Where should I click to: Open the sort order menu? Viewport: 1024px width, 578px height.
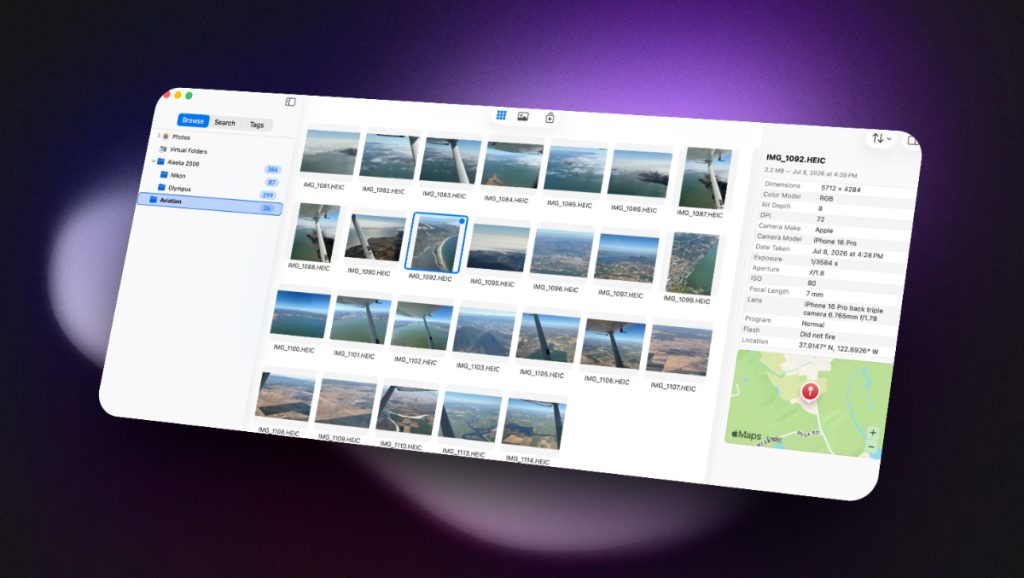[x=881, y=138]
